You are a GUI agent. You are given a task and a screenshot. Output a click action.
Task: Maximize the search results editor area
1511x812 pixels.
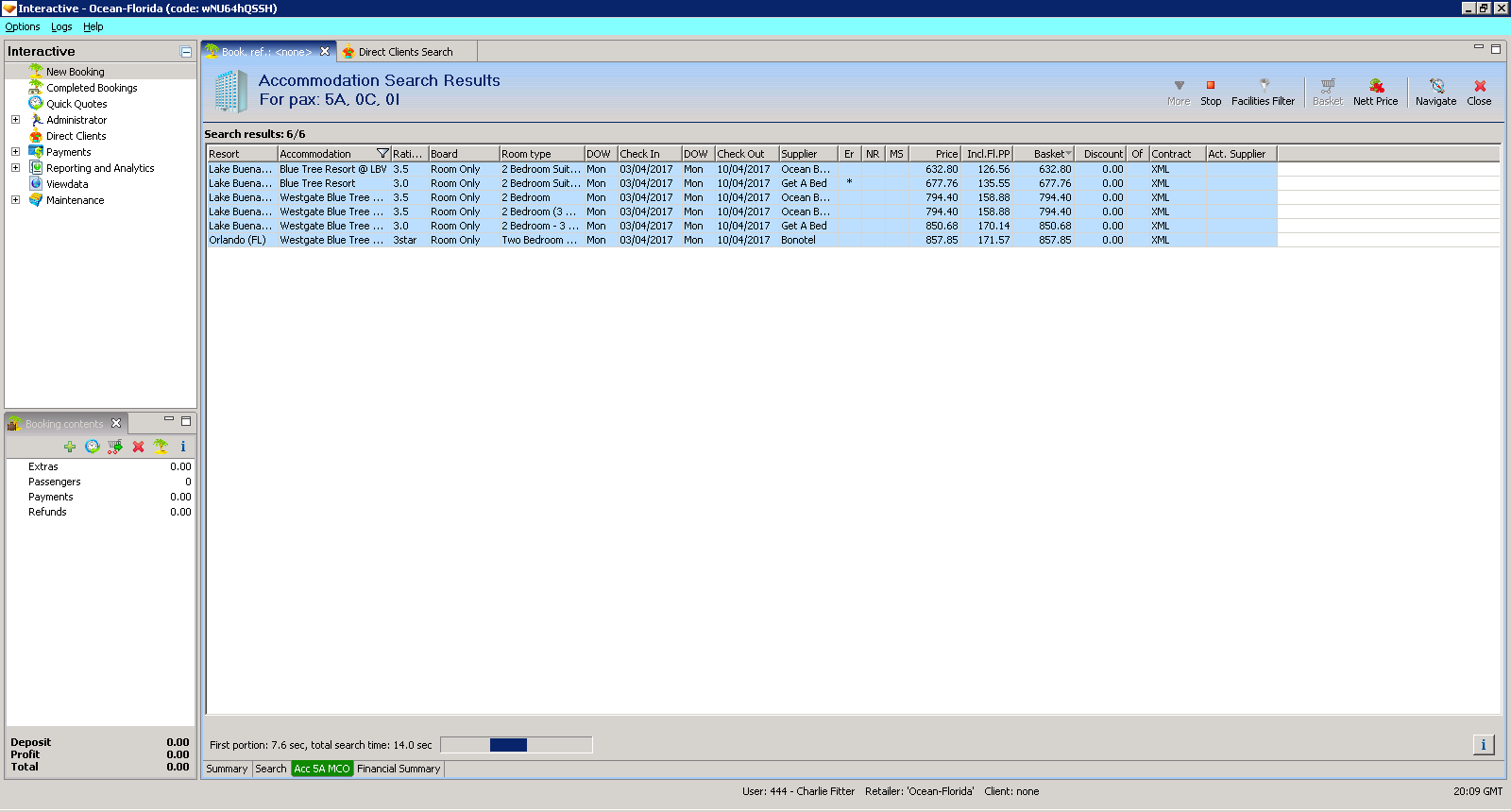pyautogui.click(x=1496, y=49)
